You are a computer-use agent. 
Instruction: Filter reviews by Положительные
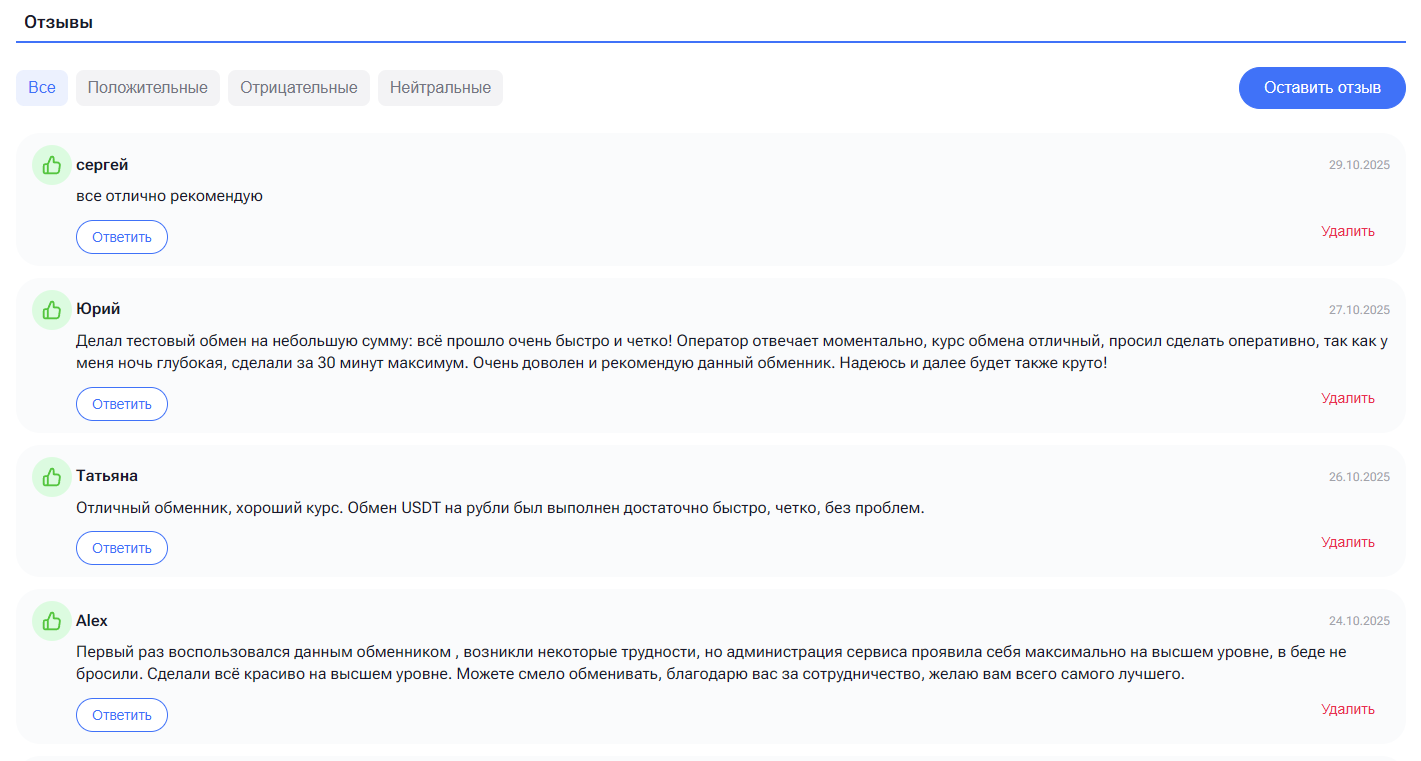coord(148,88)
